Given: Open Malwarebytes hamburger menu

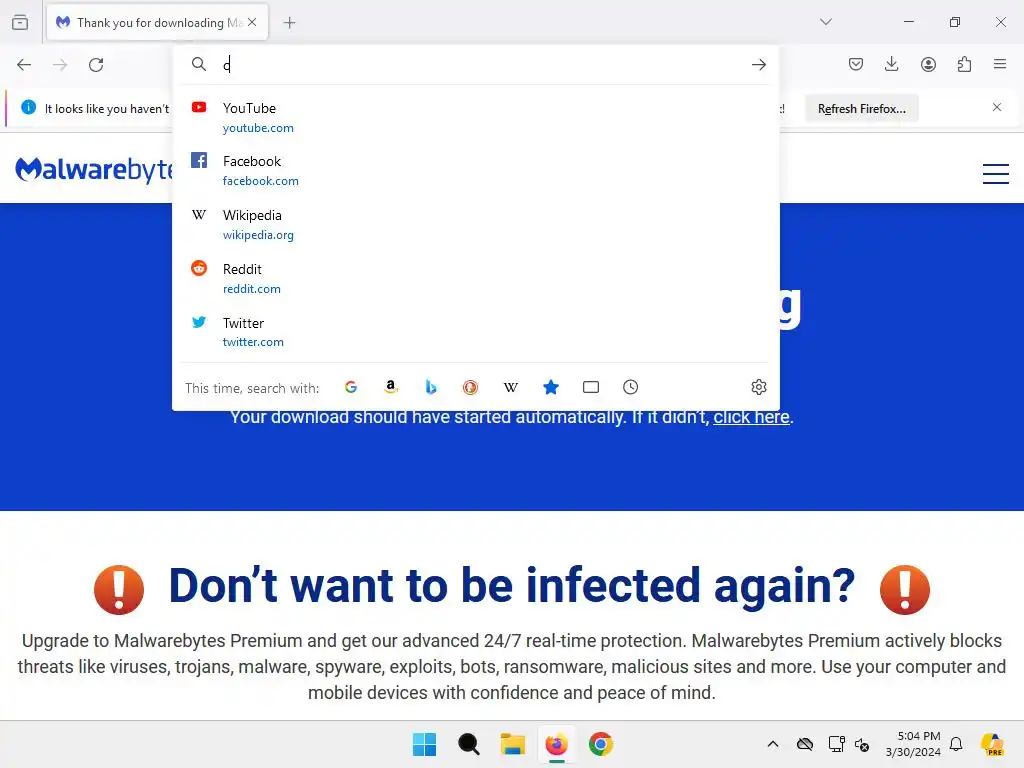Looking at the screenshot, I should click(995, 174).
